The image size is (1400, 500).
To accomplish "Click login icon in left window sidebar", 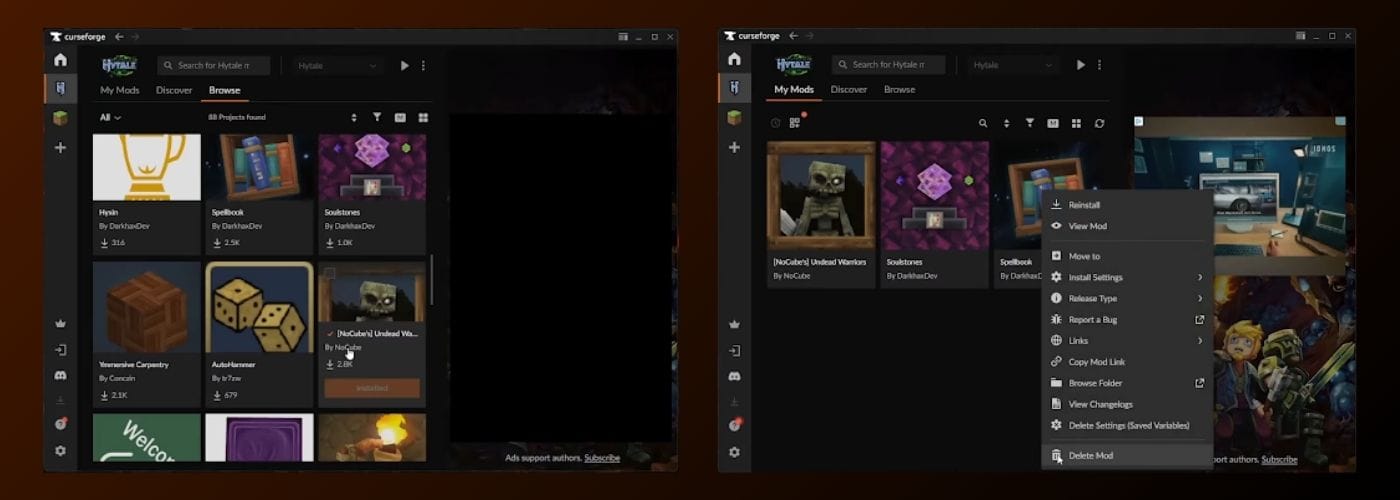I will pos(60,350).
